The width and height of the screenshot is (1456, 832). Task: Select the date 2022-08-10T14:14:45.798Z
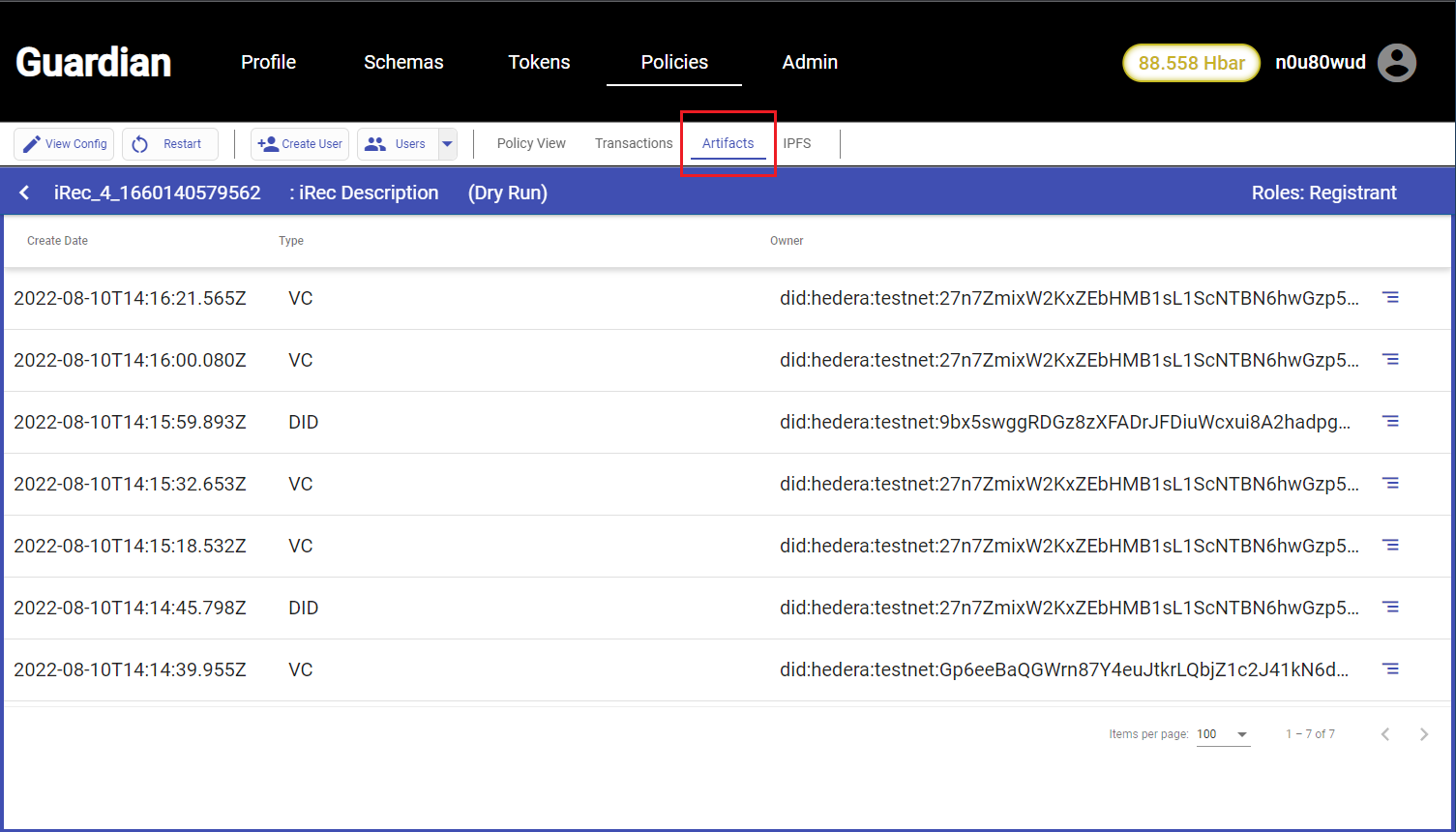click(130, 608)
